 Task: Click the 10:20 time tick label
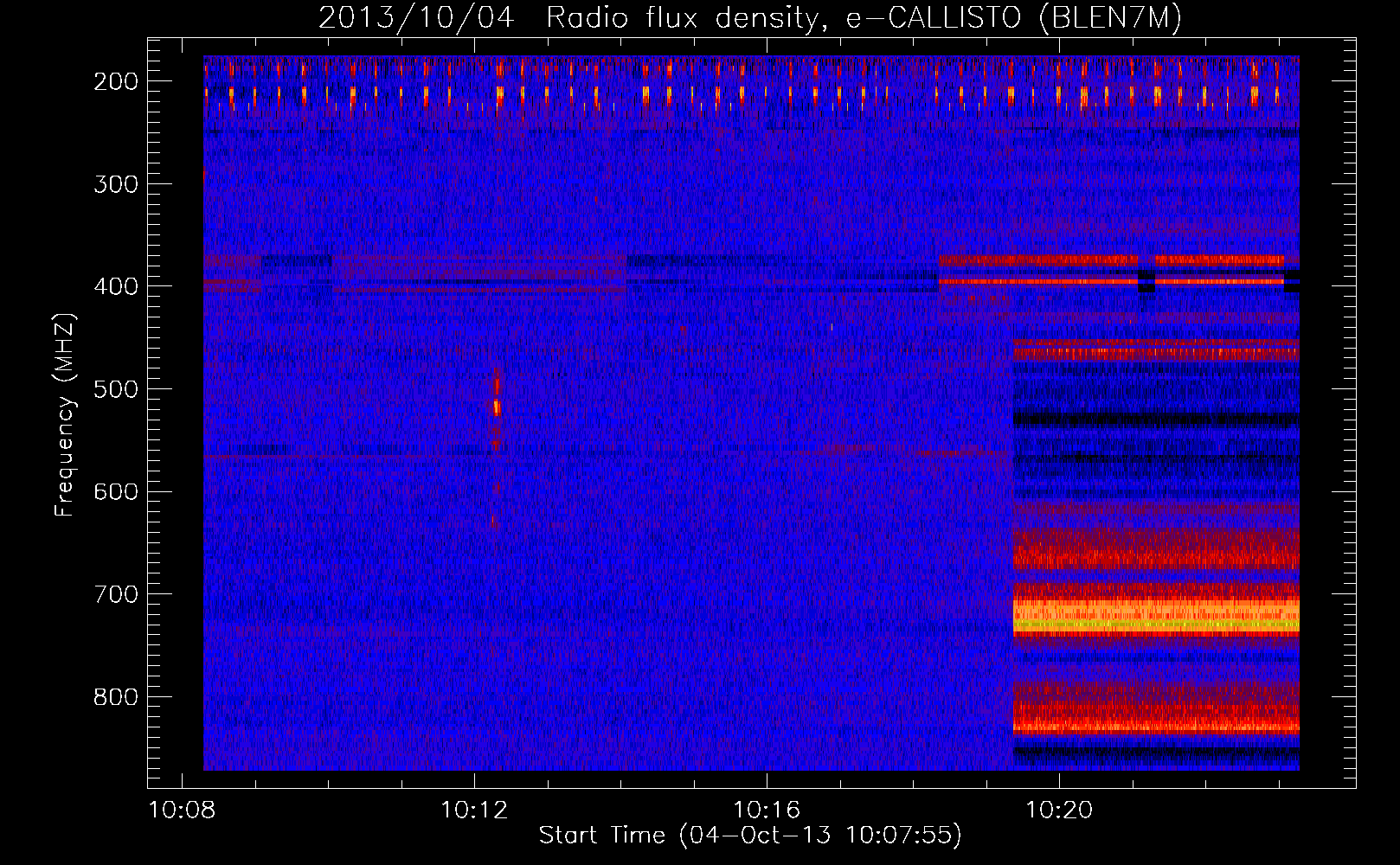pos(1059,810)
